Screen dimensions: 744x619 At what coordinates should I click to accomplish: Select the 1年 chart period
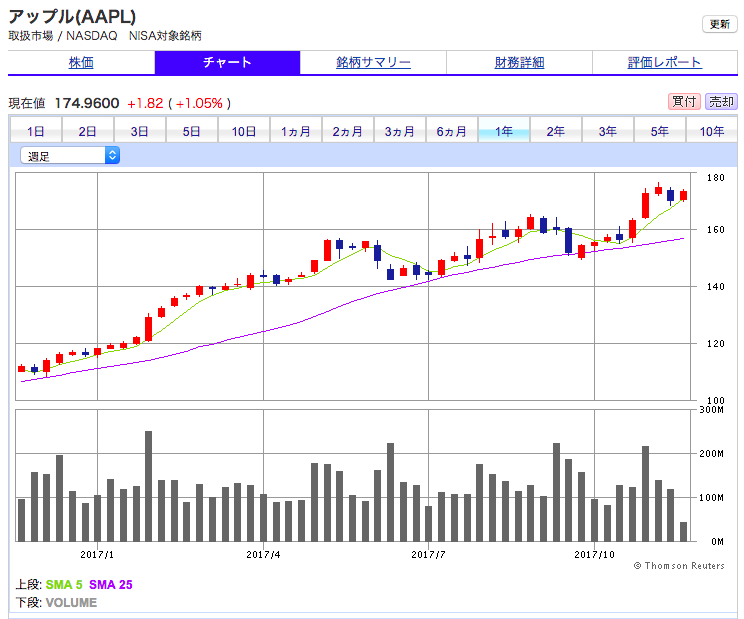click(504, 131)
